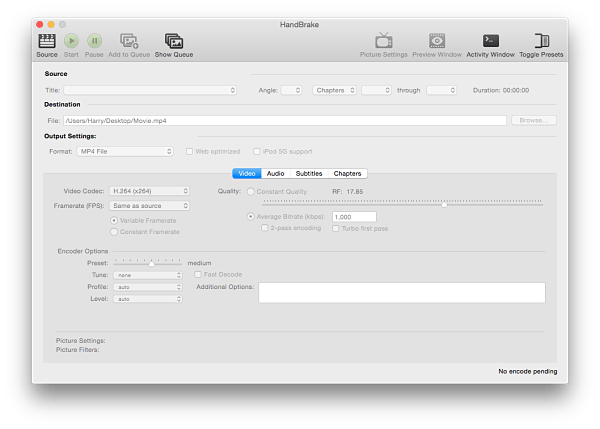
Task: Enable 2-pass encoding checkbox
Action: [x=264, y=228]
